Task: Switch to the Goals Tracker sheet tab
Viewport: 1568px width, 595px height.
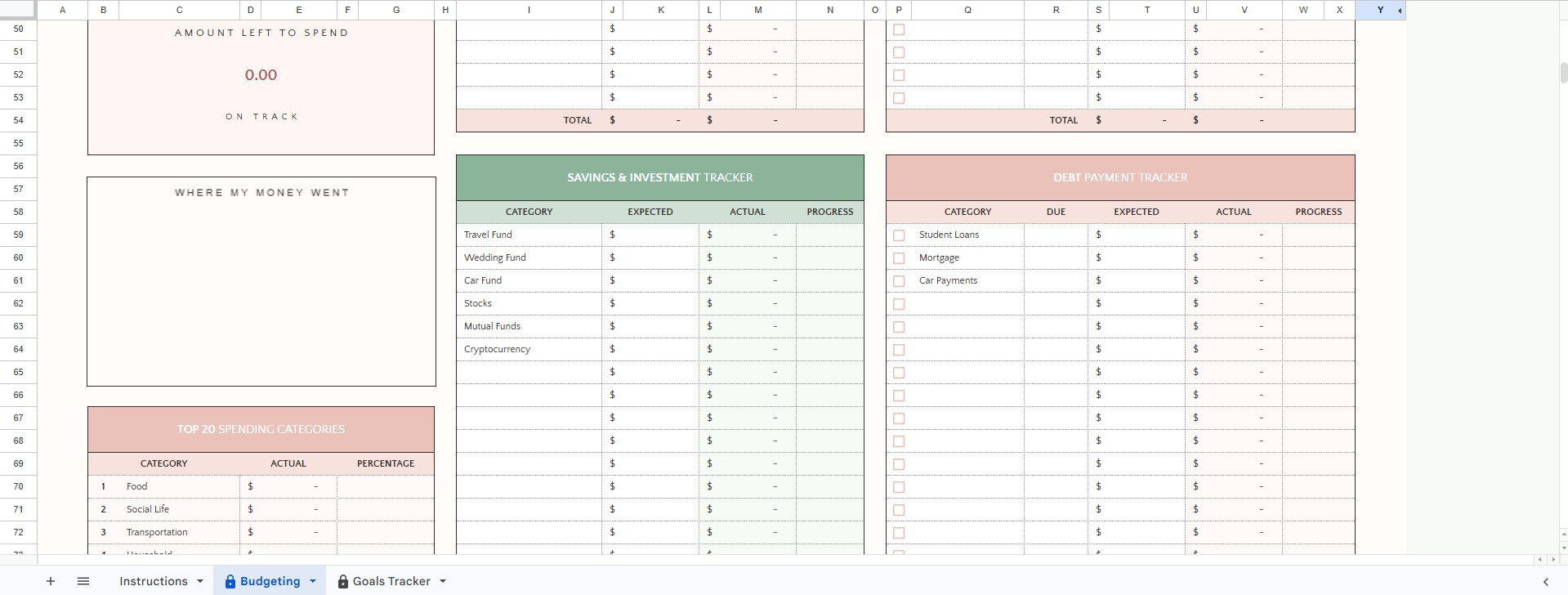Action: tap(391, 581)
